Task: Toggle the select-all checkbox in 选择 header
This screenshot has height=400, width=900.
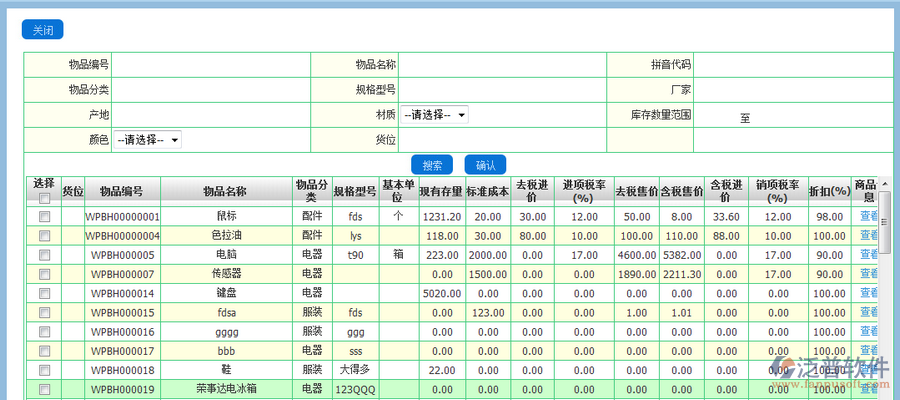Action: pos(43,198)
